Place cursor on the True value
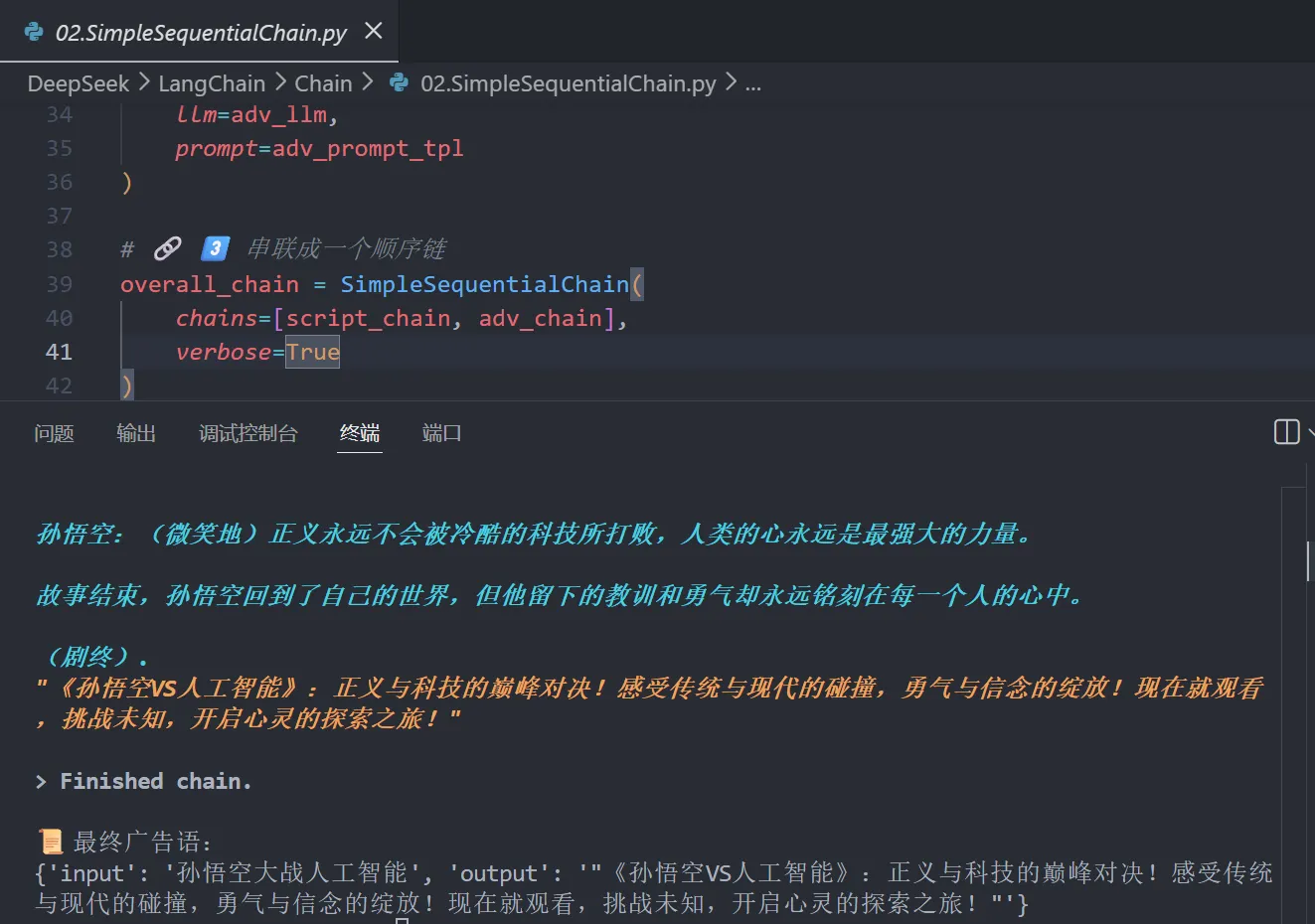The width and height of the screenshot is (1315, 924). click(313, 352)
